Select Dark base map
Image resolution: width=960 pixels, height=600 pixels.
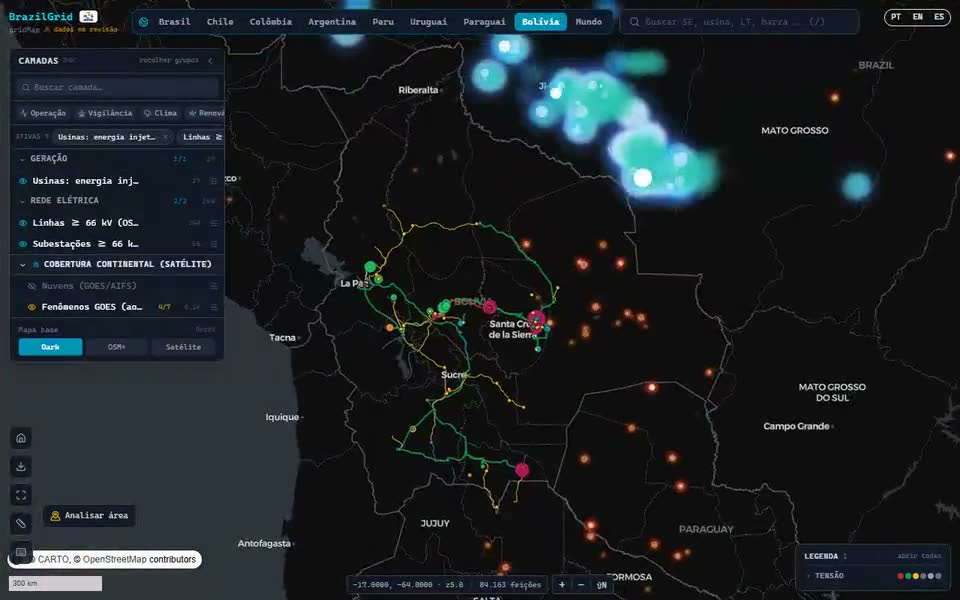(50, 347)
